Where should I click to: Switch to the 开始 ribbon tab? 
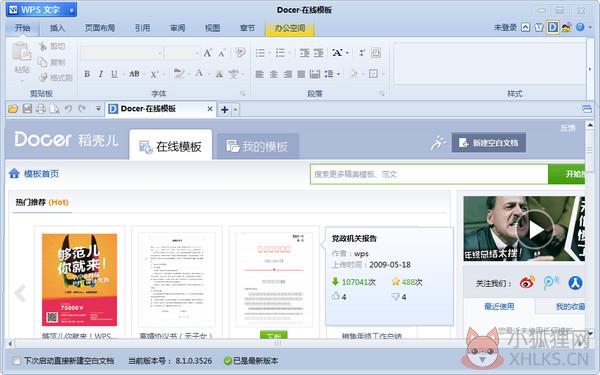point(22,28)
